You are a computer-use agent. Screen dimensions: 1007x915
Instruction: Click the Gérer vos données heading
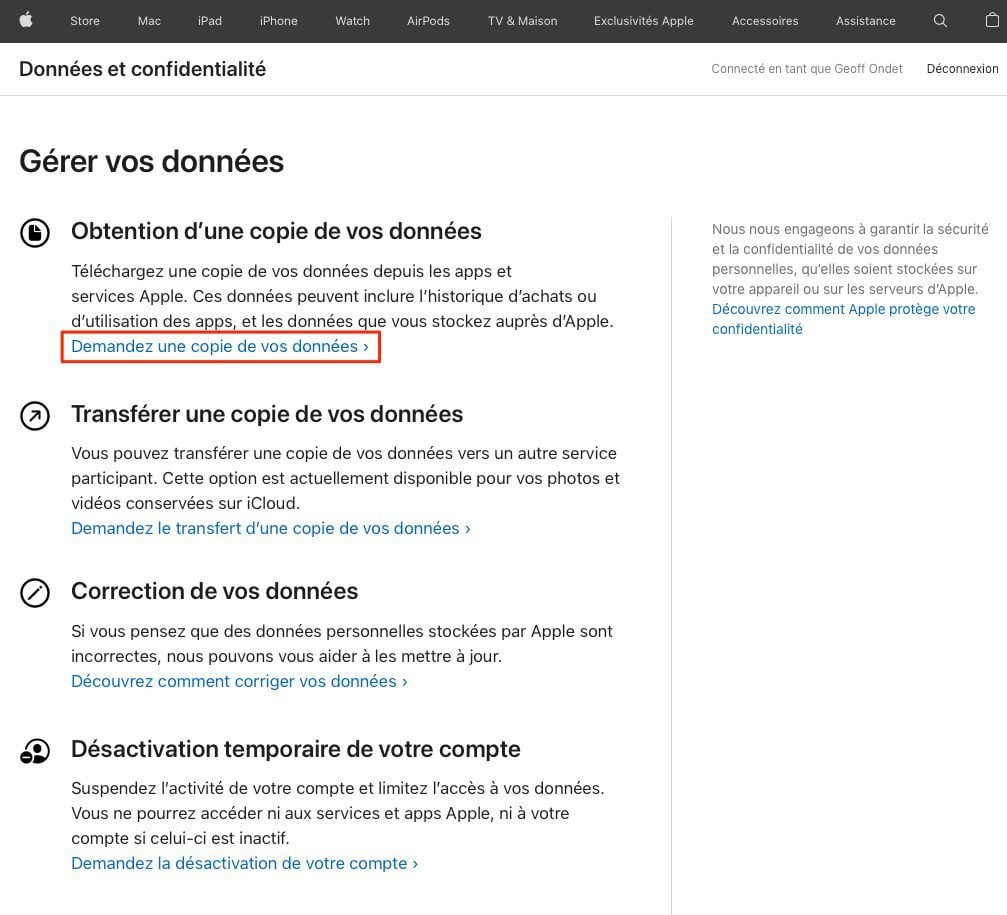[152, 161]
